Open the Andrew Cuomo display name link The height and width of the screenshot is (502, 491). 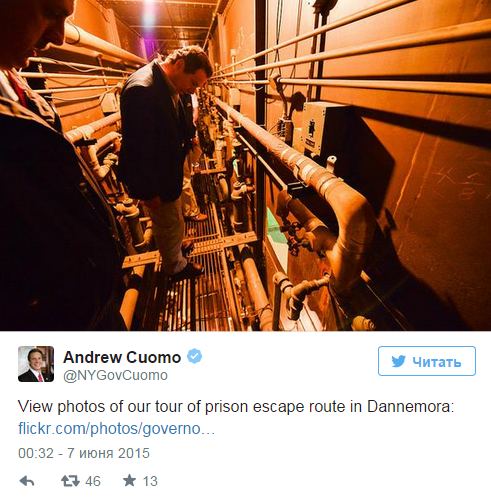click(122, 357)
